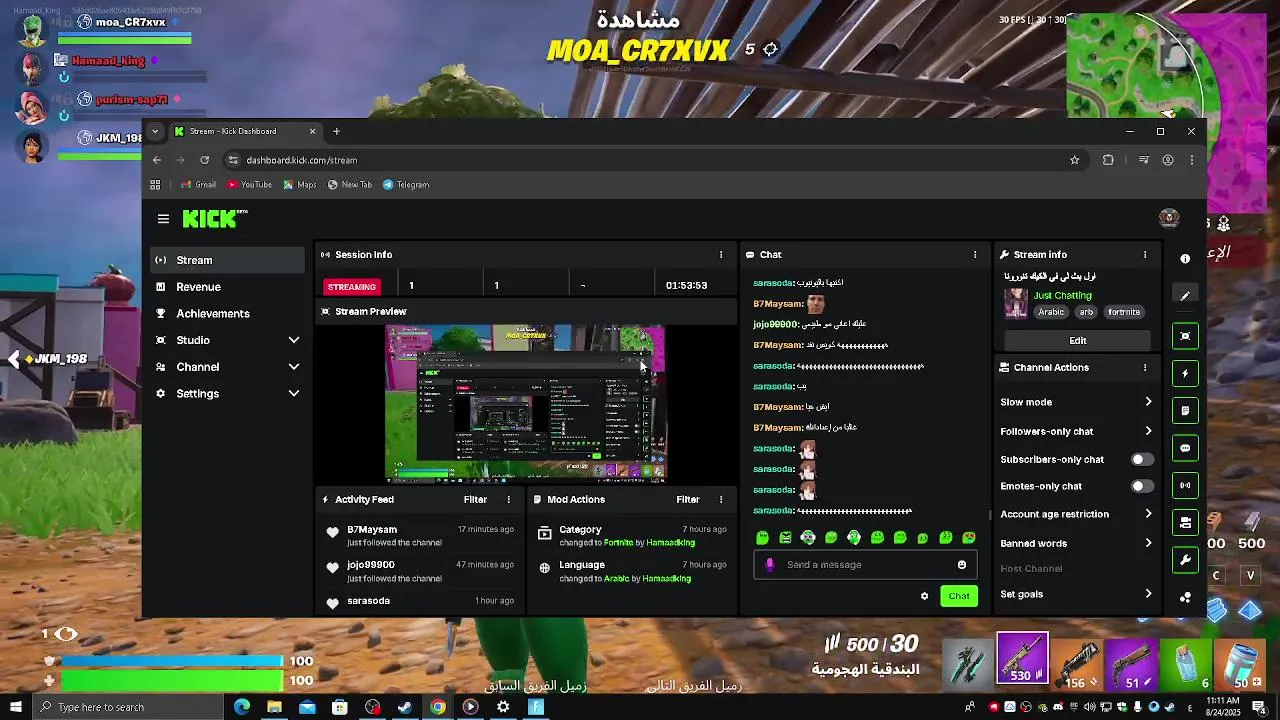Click the pencil edit icon in right sidebar
Viewport: 1280px width, 720px height.
[1185, 296]
